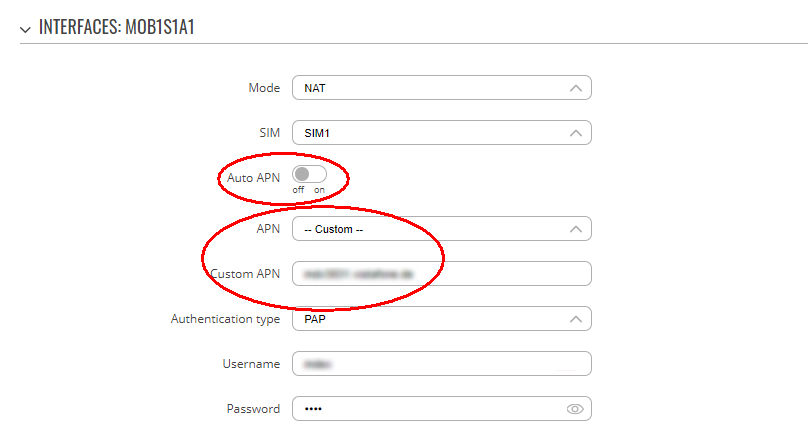
Task: Show the password with the eye icon
Action: [x=575, y=409]
